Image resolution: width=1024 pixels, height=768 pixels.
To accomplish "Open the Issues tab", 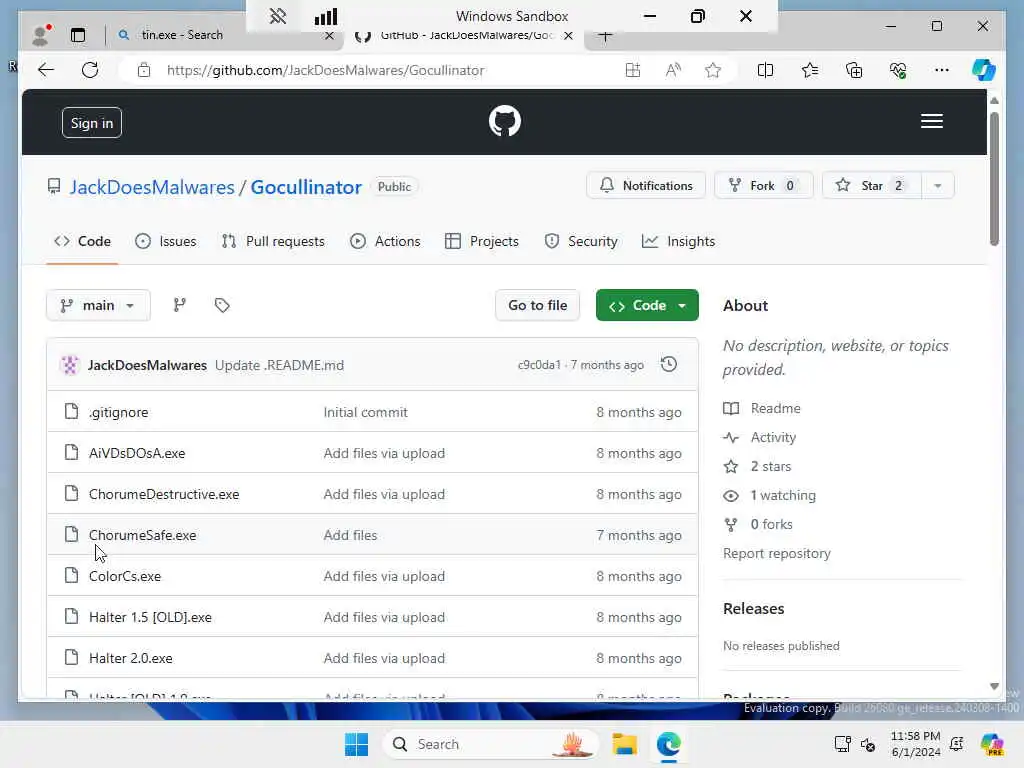I will pos(166,242).
